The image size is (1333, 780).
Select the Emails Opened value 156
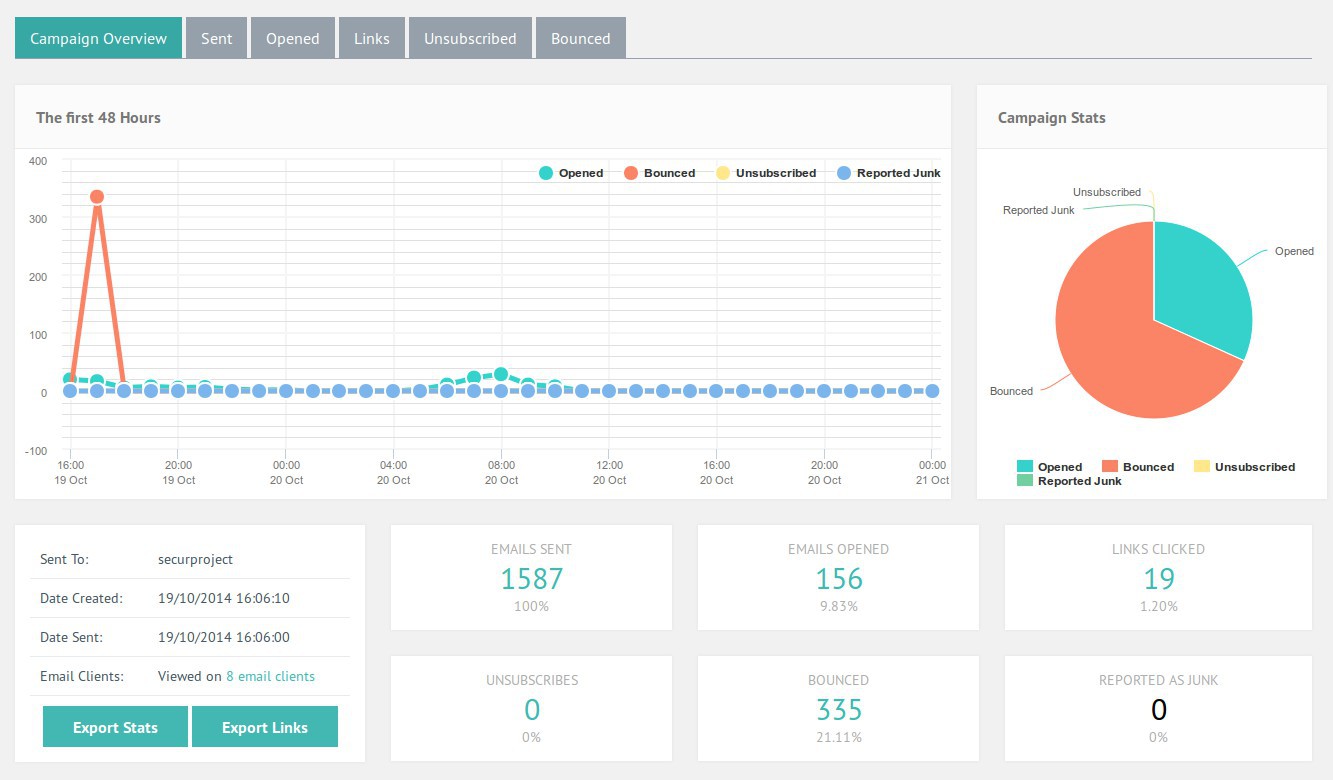(838, 579)
